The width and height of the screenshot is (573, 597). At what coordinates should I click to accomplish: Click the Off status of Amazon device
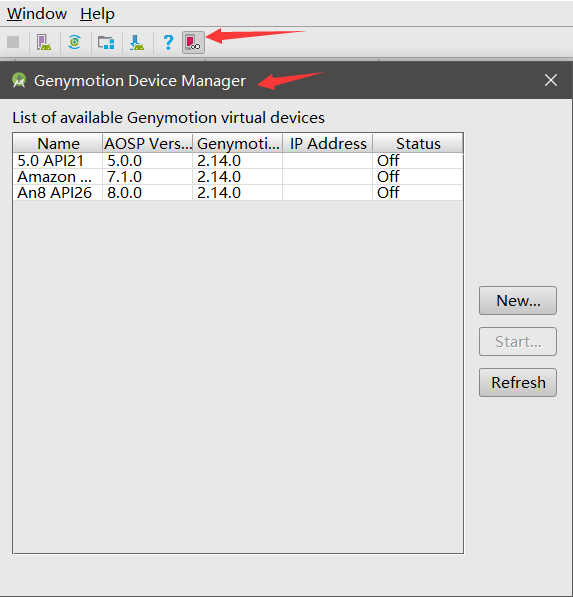point(418,177)
